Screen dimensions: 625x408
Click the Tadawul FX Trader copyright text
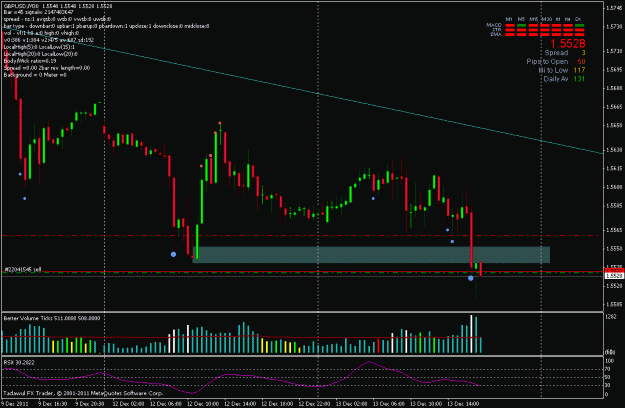(x=83, y=393)
